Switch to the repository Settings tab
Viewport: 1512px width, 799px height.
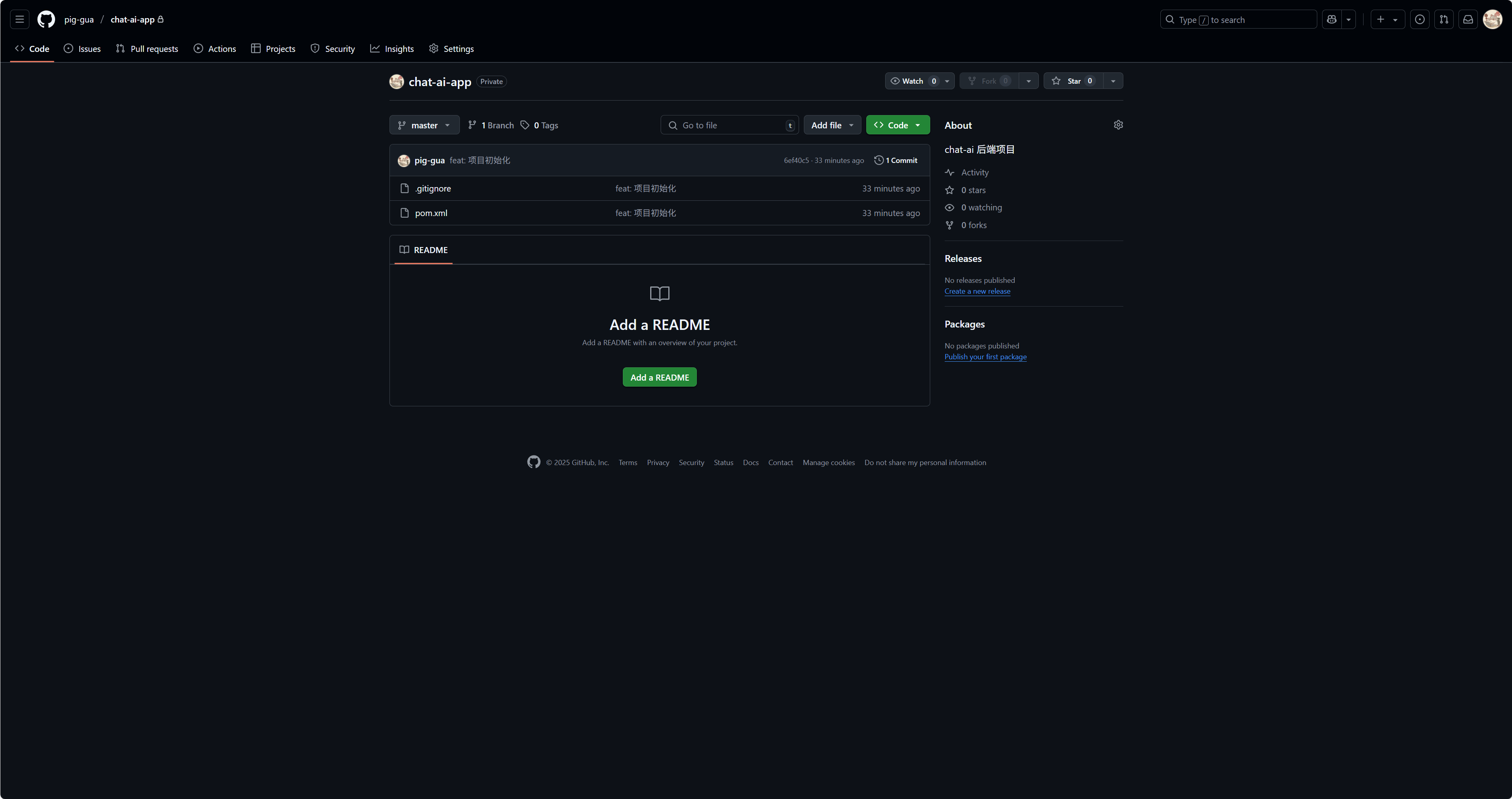coord(451,49)
